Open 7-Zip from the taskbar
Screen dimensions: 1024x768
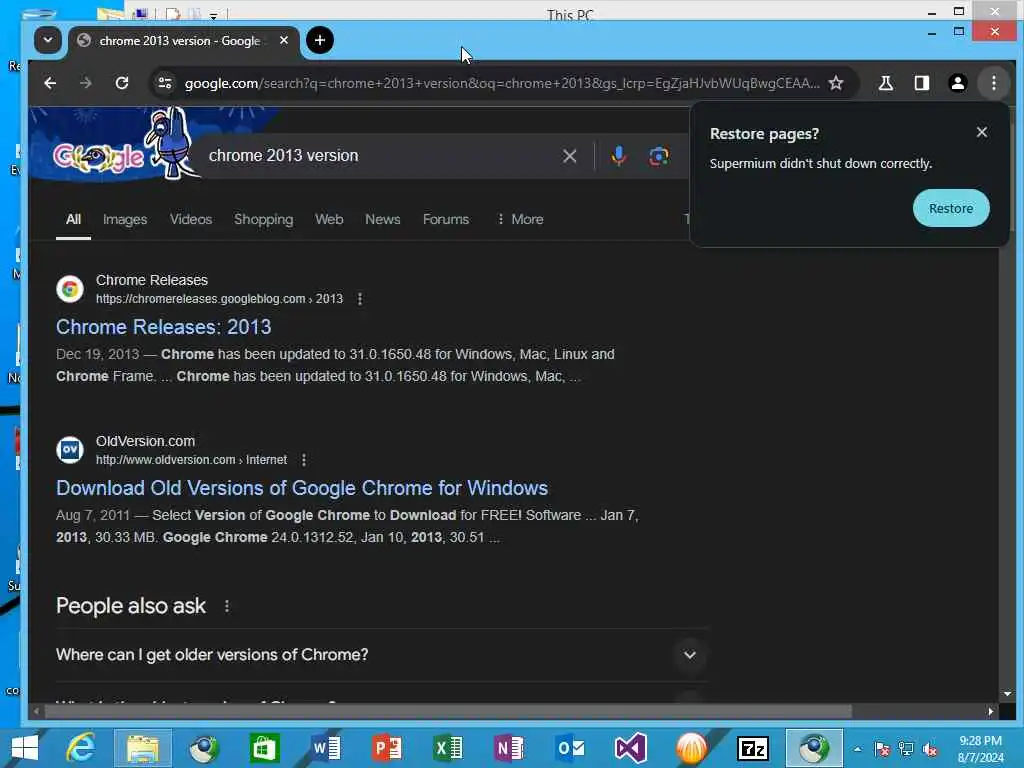752,748
